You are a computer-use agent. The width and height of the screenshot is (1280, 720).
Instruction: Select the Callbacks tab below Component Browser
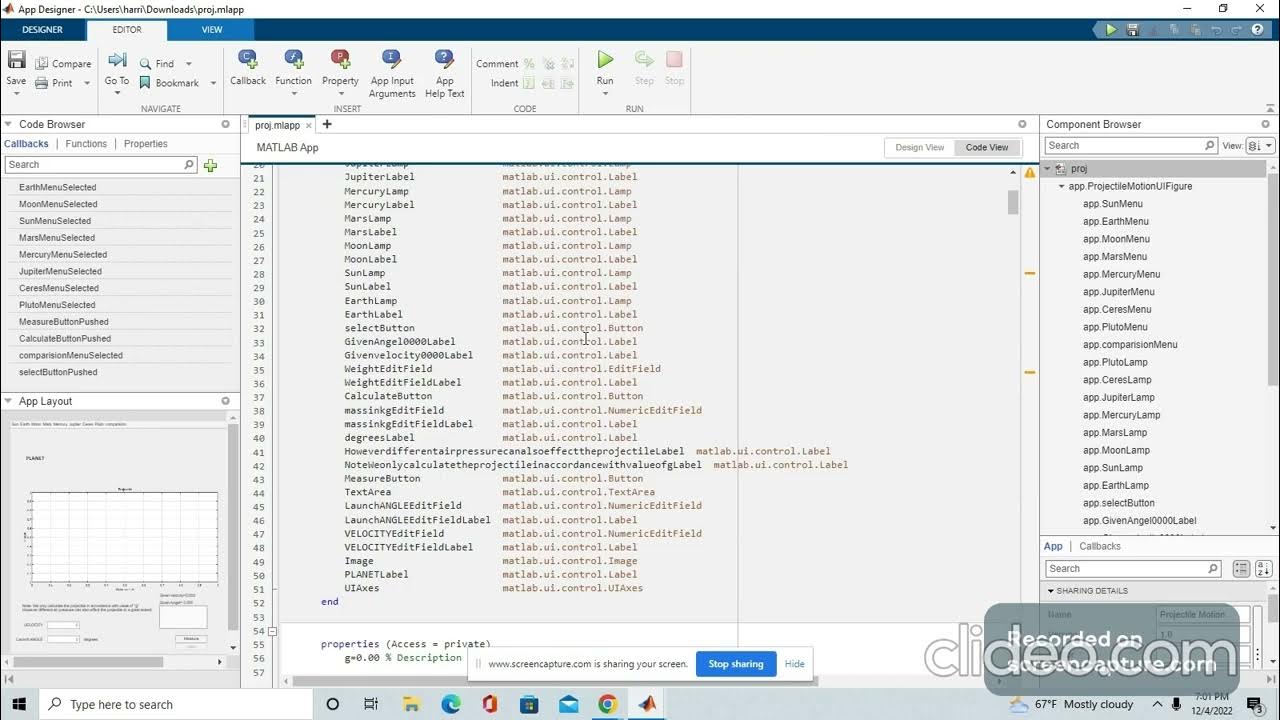[1100, 546]
